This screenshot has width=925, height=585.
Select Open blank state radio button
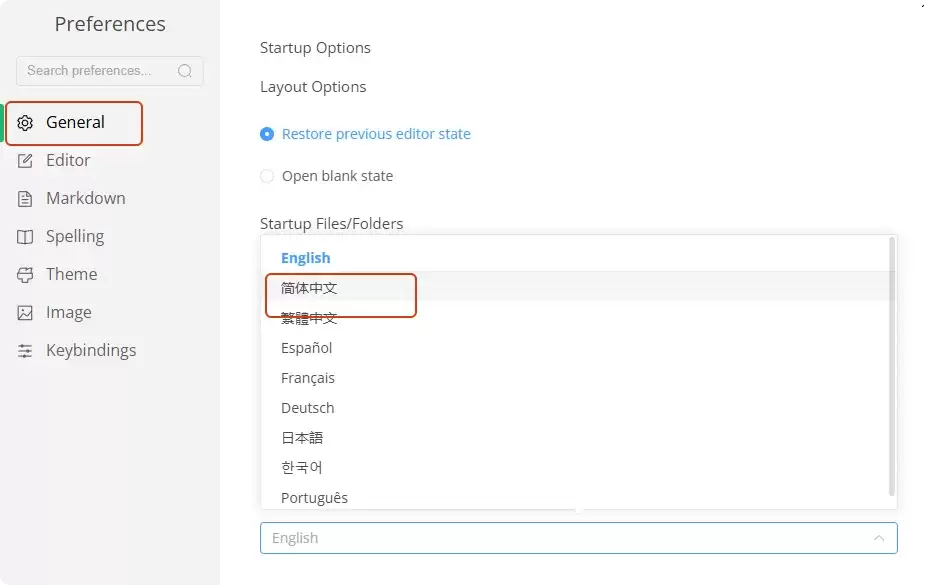pos(267,176)
